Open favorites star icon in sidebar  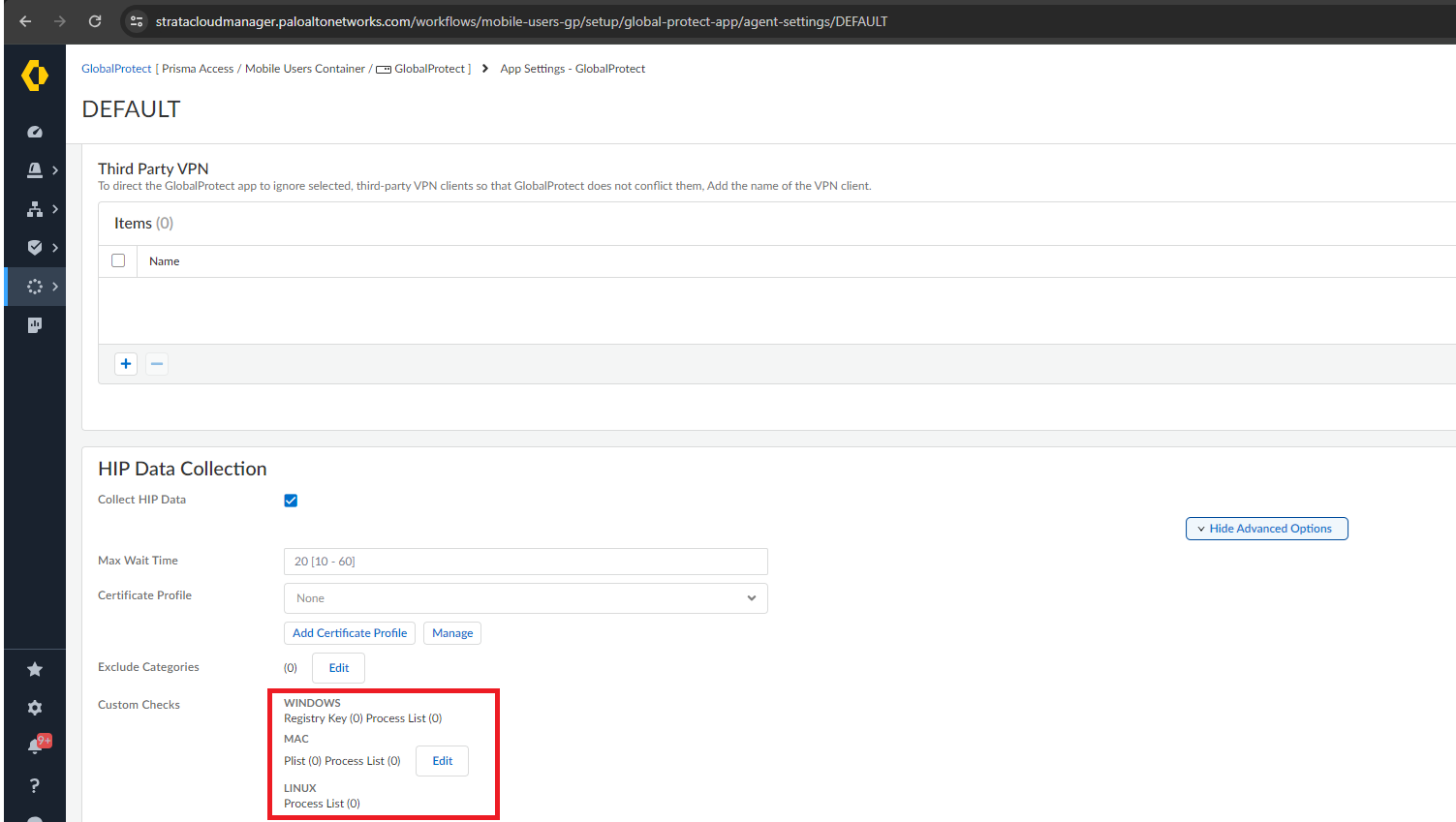(35, 669)
